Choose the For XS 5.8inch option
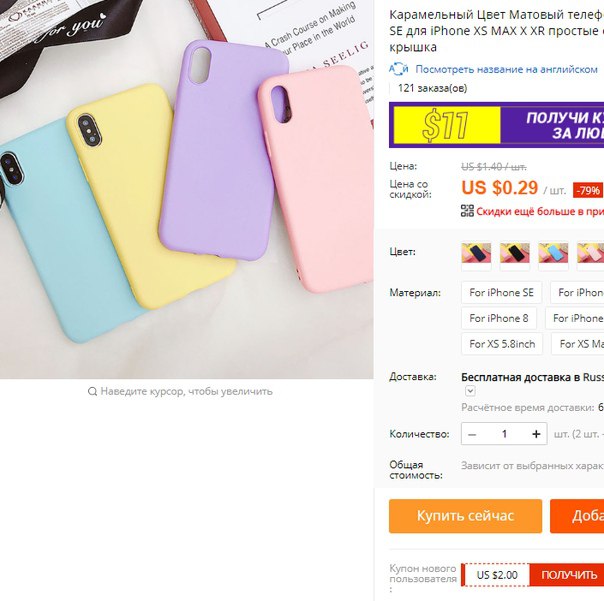This screenshot has width=604, height=601. pos(502,344)
